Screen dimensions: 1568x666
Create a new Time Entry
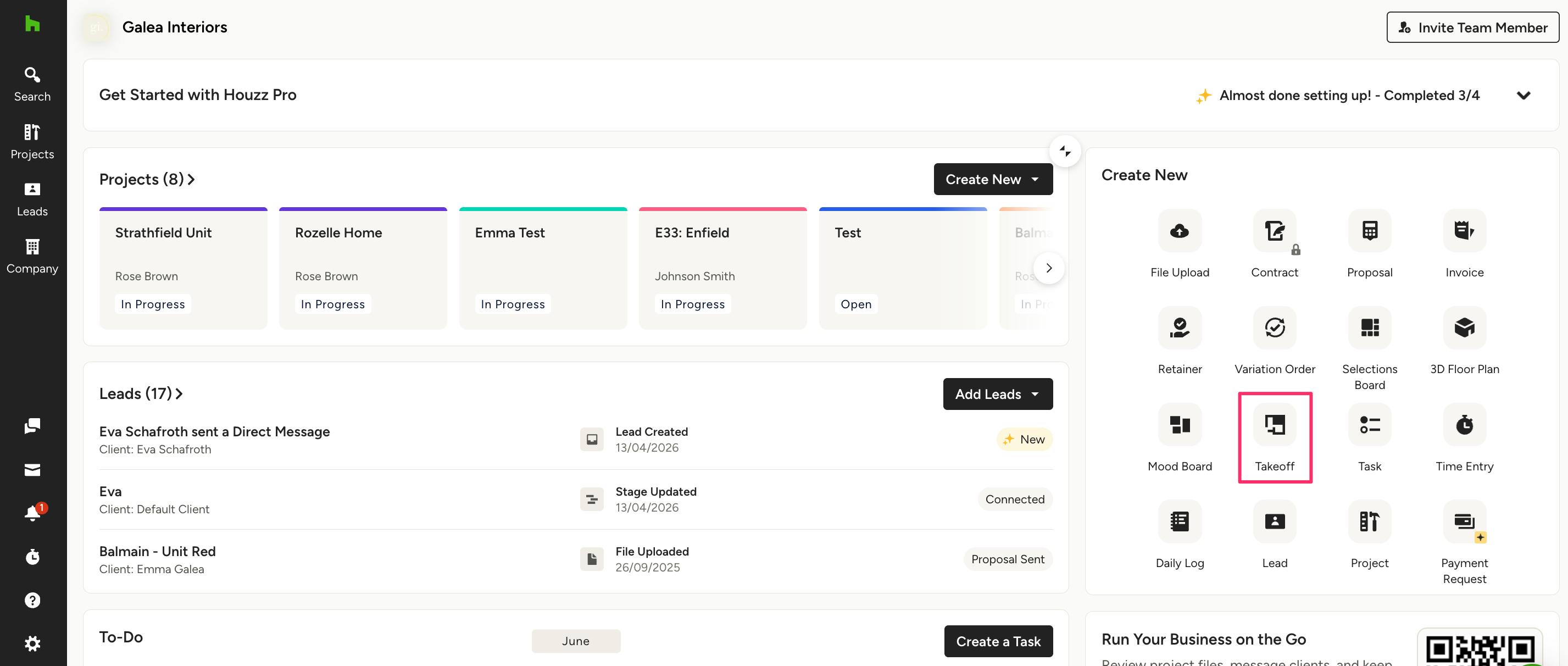(x=1465, y=438)
